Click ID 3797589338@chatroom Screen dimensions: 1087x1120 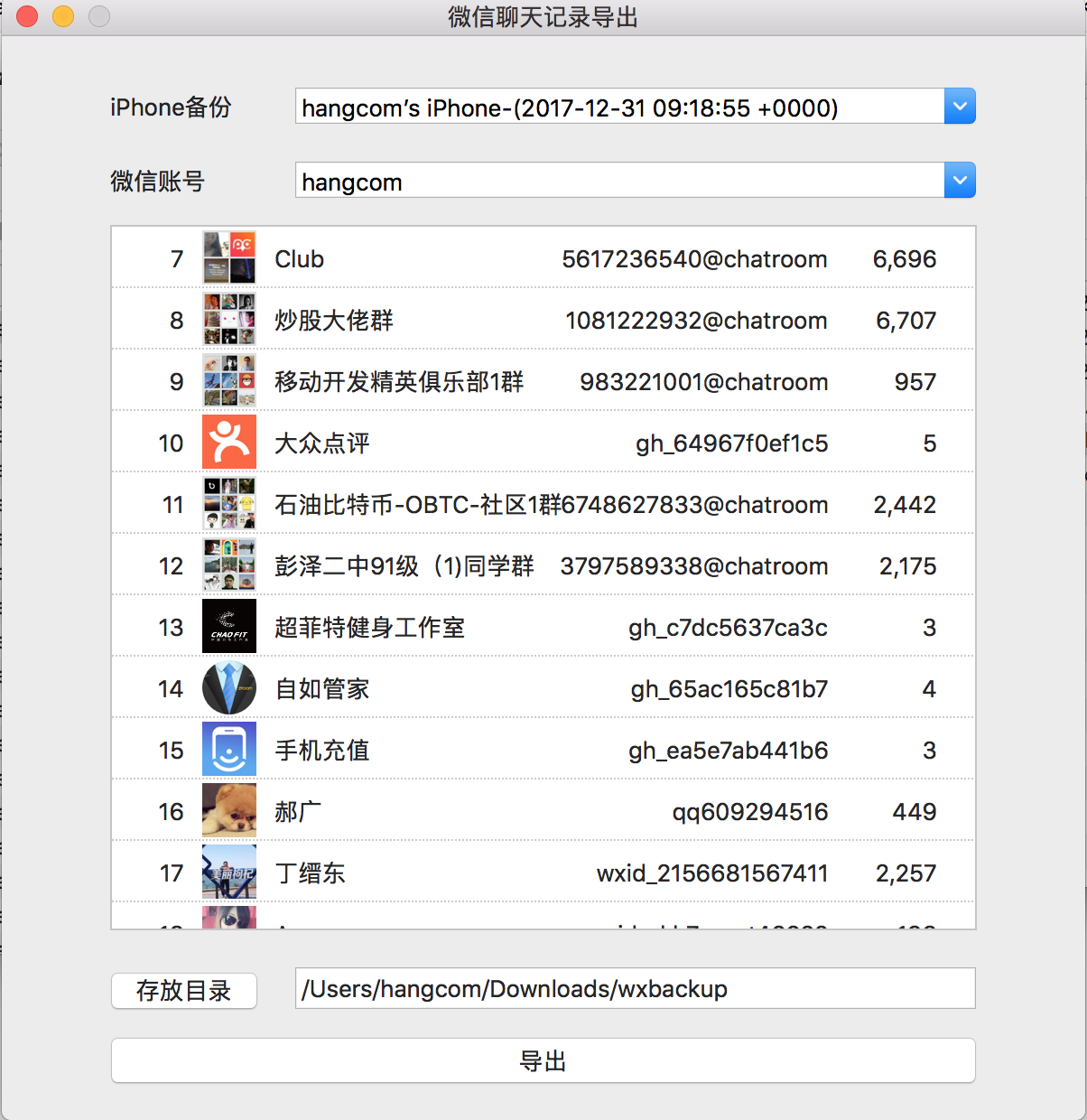(694, 566)
